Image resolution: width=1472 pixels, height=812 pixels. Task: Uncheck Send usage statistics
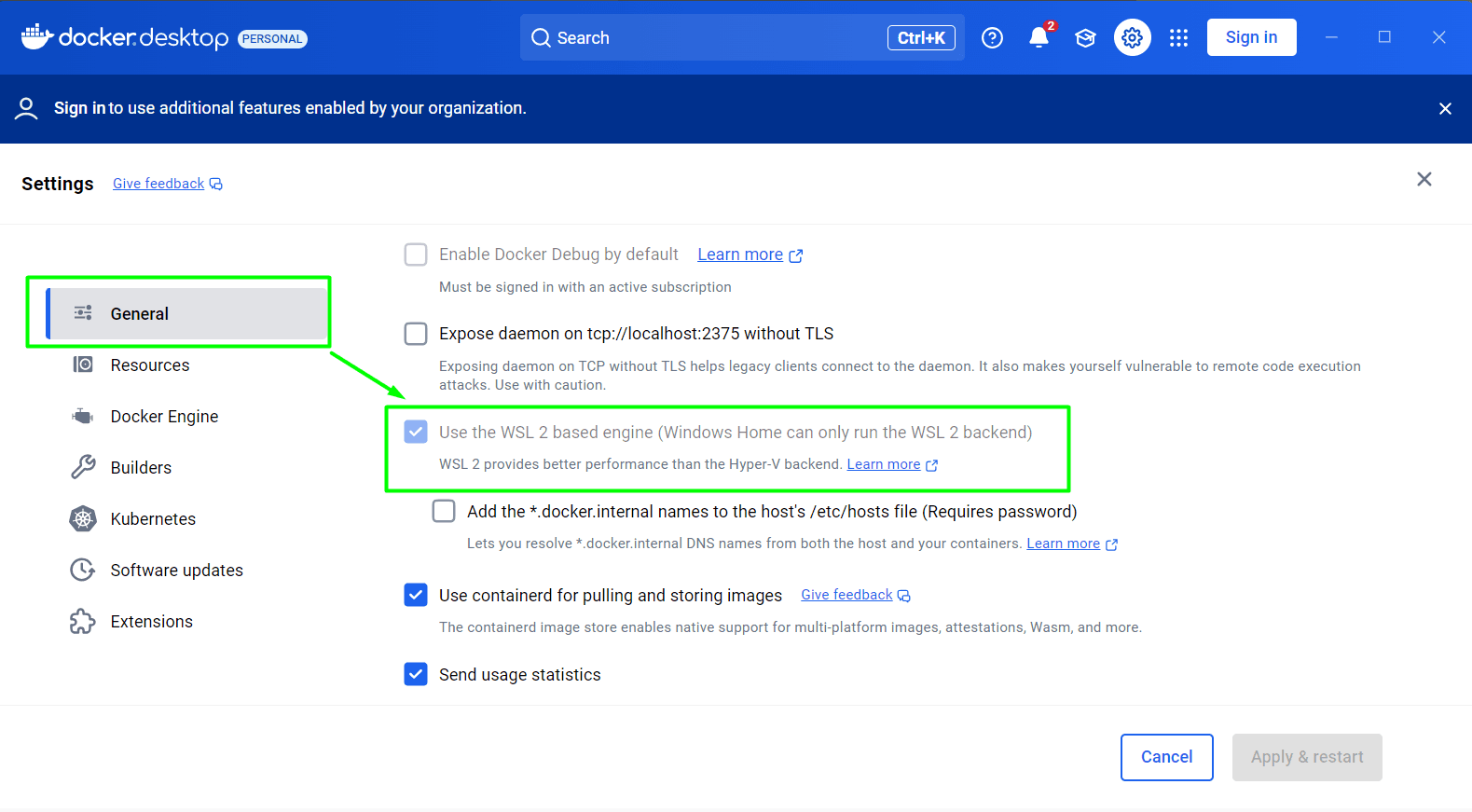click(x=416, y=674)
